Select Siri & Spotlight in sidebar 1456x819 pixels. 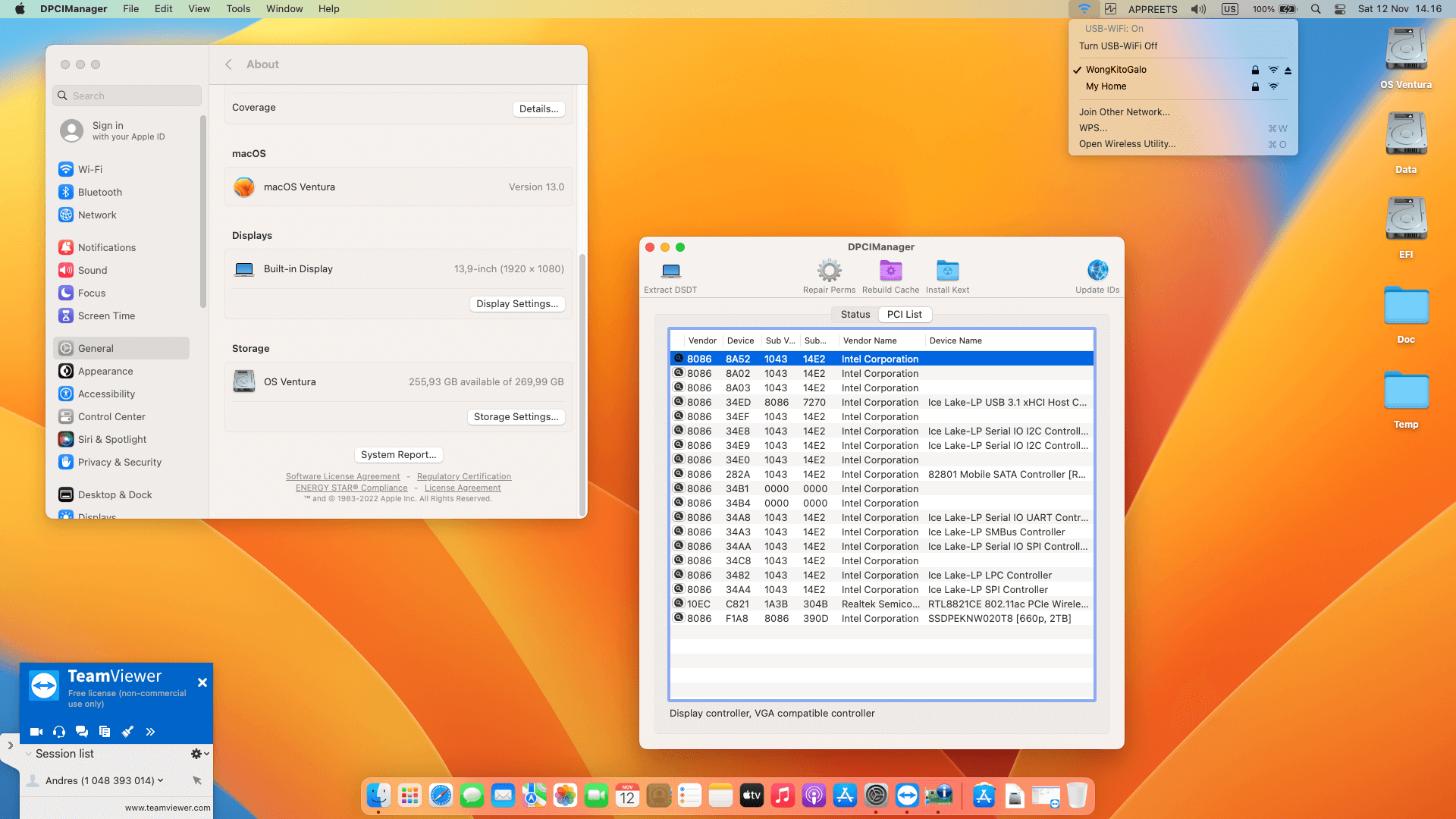121,440
